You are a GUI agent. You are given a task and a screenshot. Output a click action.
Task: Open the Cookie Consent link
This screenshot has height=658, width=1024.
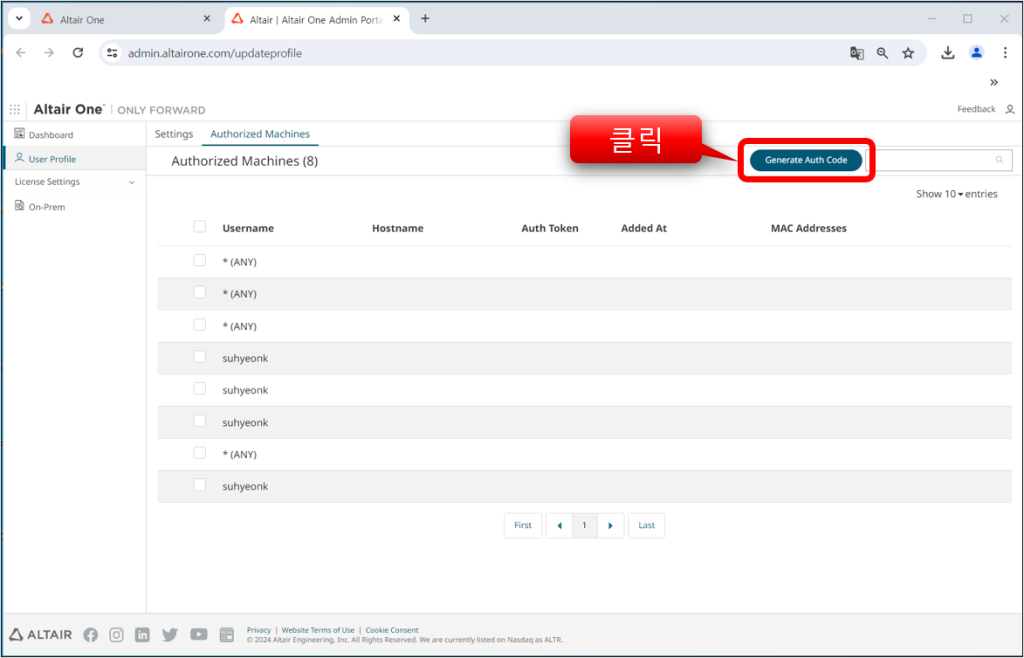[392, 630]
